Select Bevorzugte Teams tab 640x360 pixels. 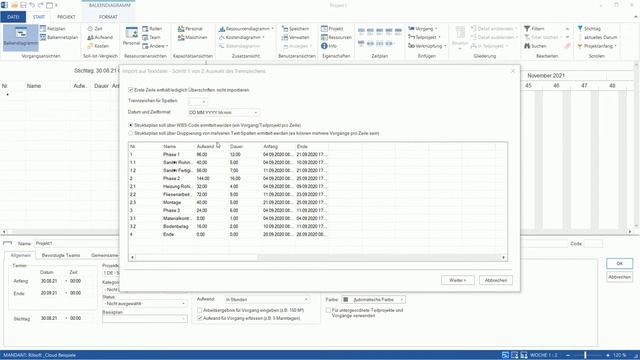61,255
